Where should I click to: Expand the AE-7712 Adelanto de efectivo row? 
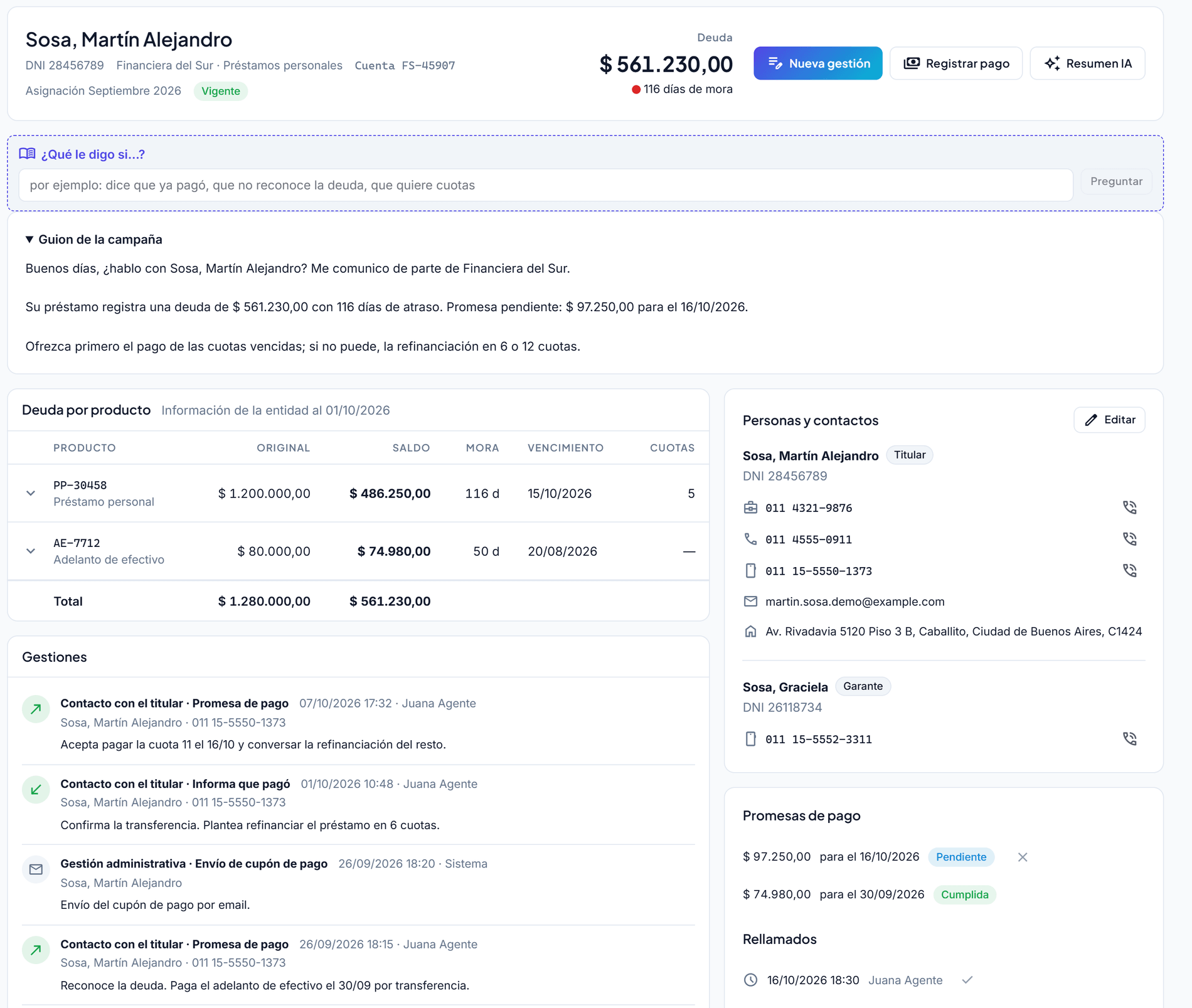[x=31, y=551]
